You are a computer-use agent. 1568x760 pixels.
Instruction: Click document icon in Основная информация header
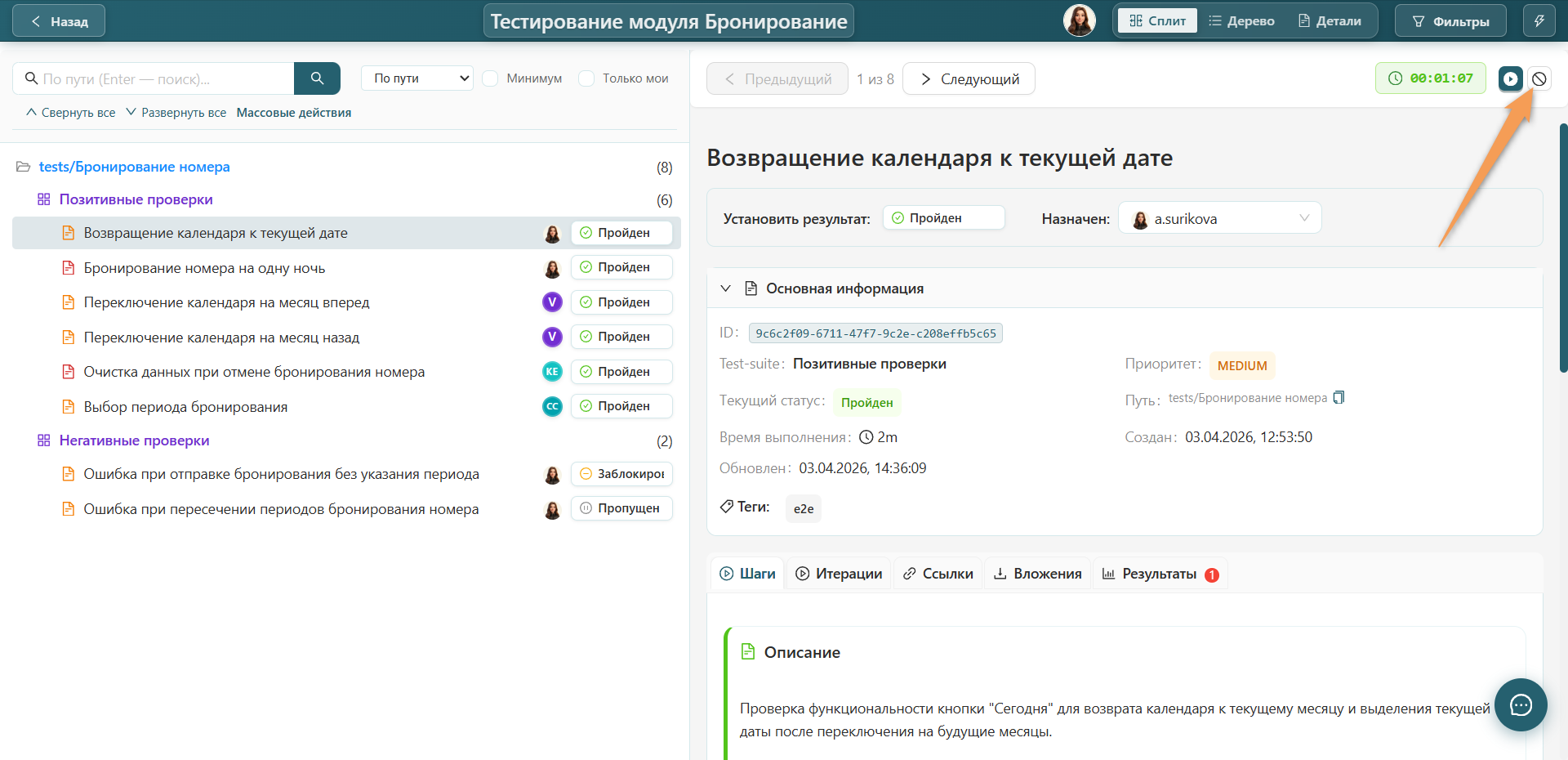[751, 288]
